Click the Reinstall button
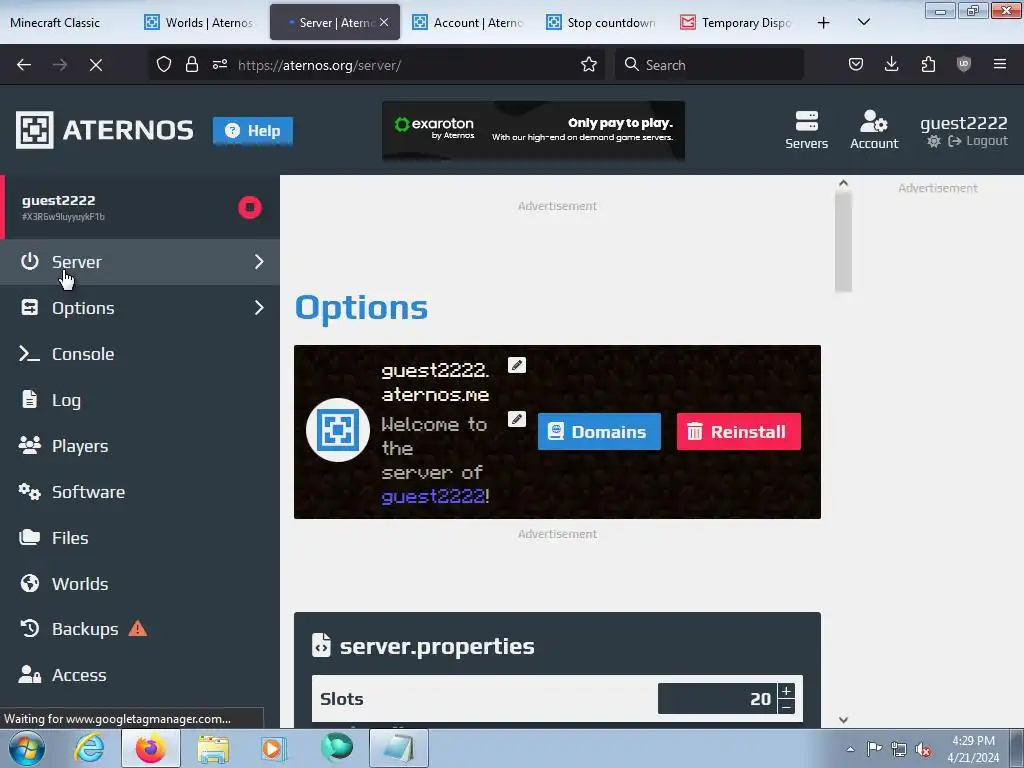This screenshot has height=768, width=1024. pyautogui.click(x=739, y=432)
